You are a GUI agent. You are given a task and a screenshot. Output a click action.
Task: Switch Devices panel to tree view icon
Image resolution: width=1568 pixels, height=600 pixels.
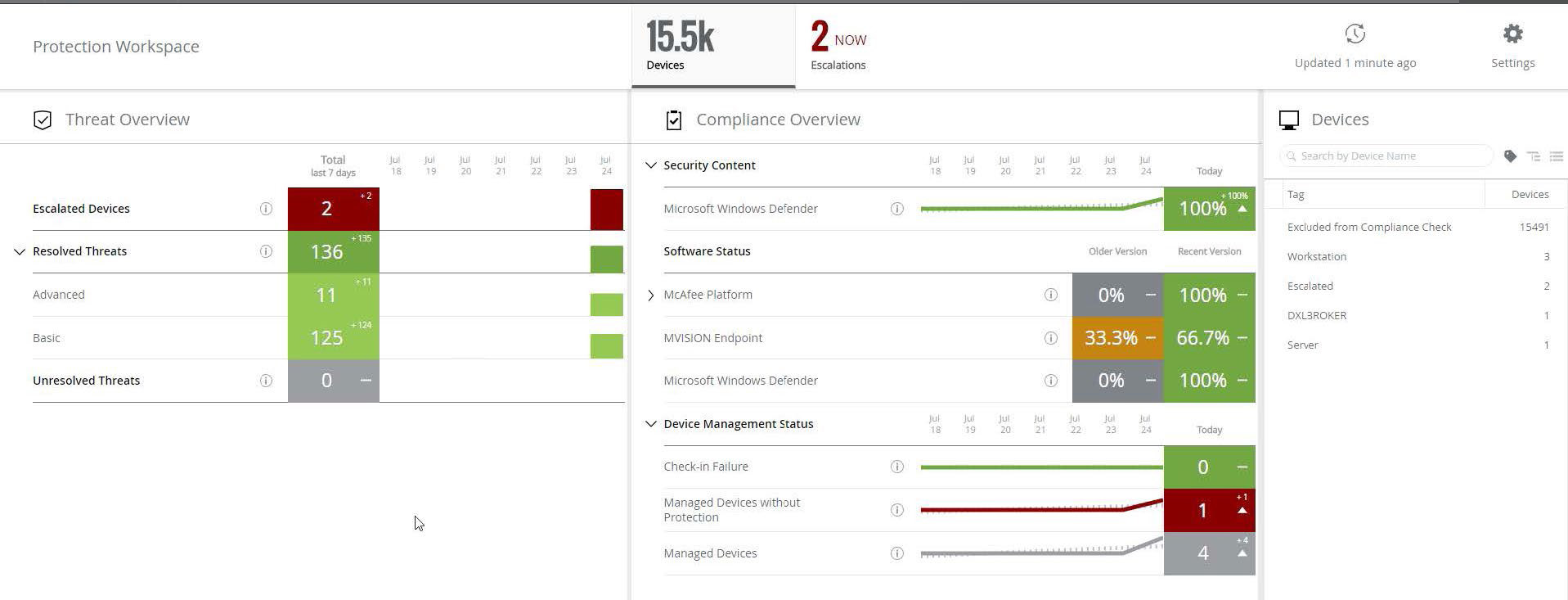(x=1534, y=156)
